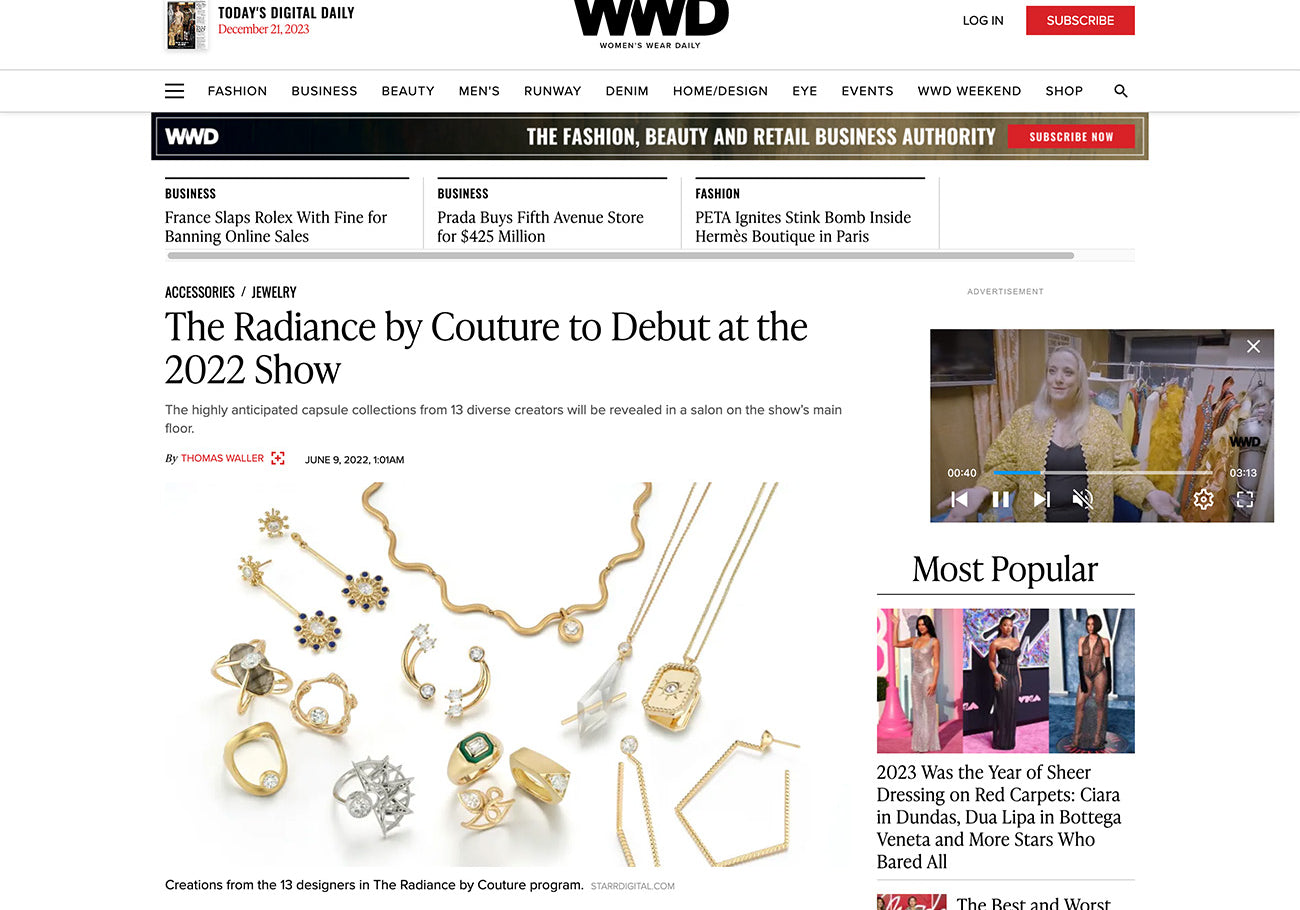Image resolution: width=1300 pixels, height=910 pixels.
Task: Seek on the video progress bar
Action: coord(1103,472)
